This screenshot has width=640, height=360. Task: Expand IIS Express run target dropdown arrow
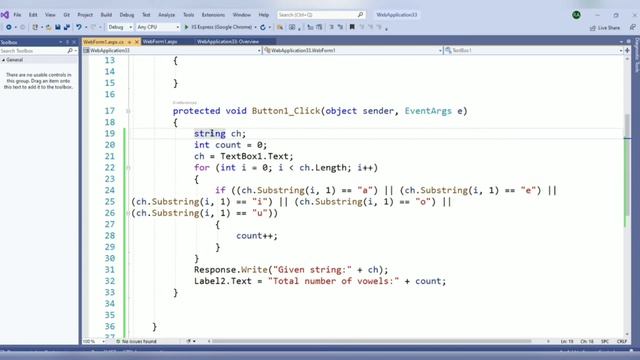click(x=256, y=27)
